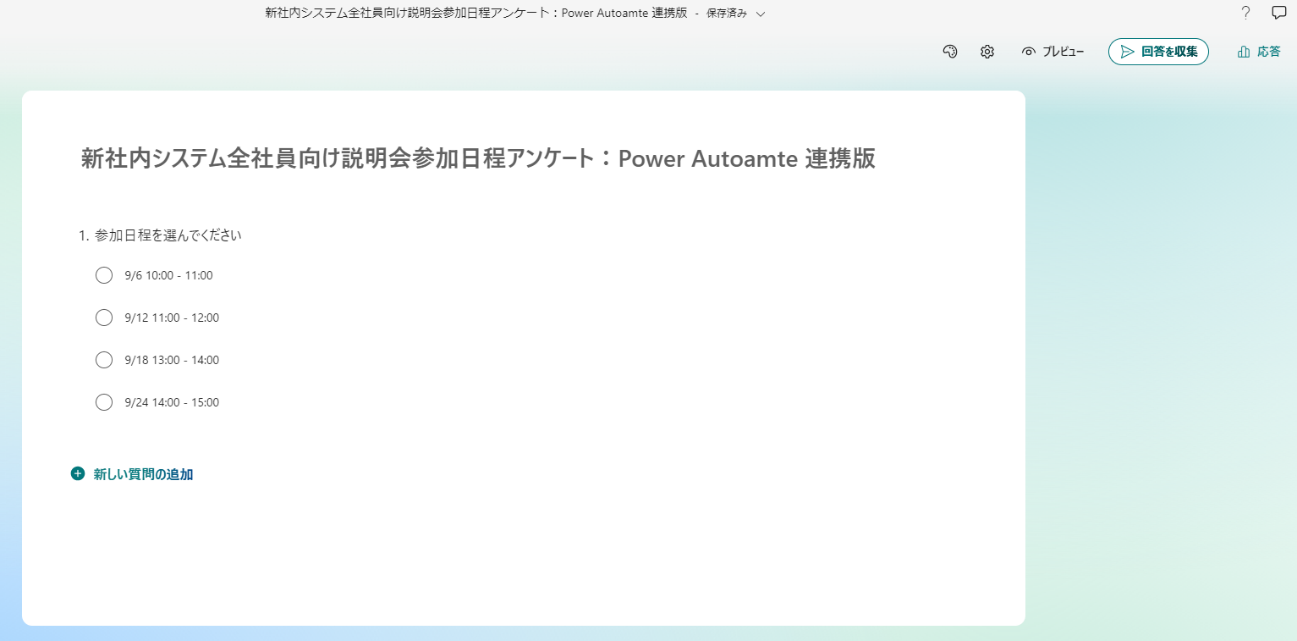
Task: Click the plus icon beside 新しい質問の追加
Action: click(x=78, y=474)
